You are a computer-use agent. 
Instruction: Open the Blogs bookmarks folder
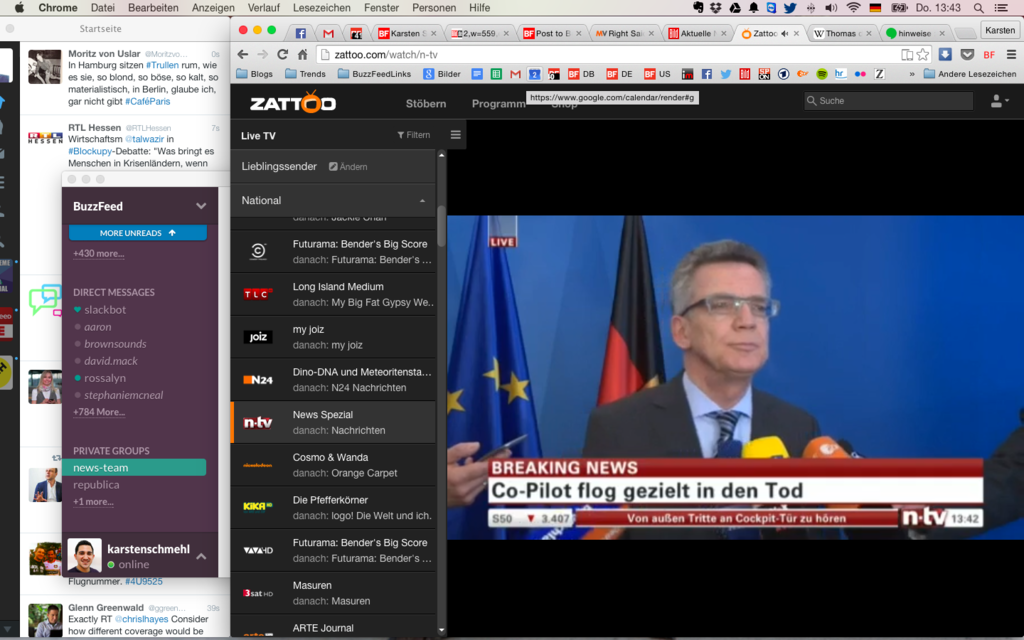(254, 74)
